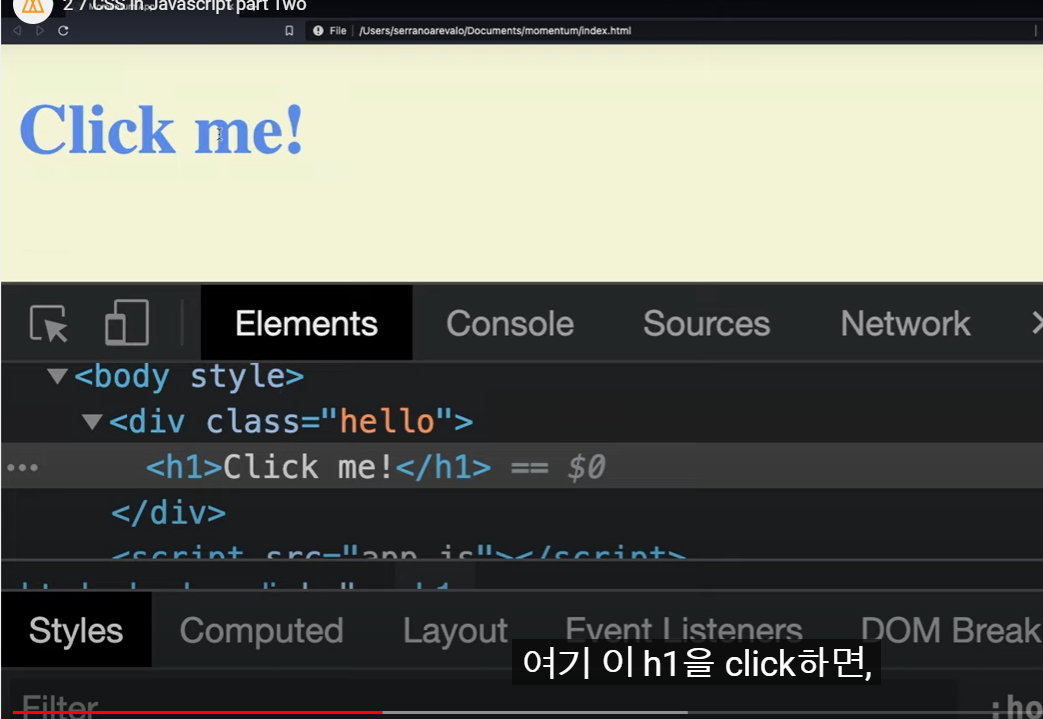
Task: Open the Computed pane tab
Action: [x=261, y=631]
